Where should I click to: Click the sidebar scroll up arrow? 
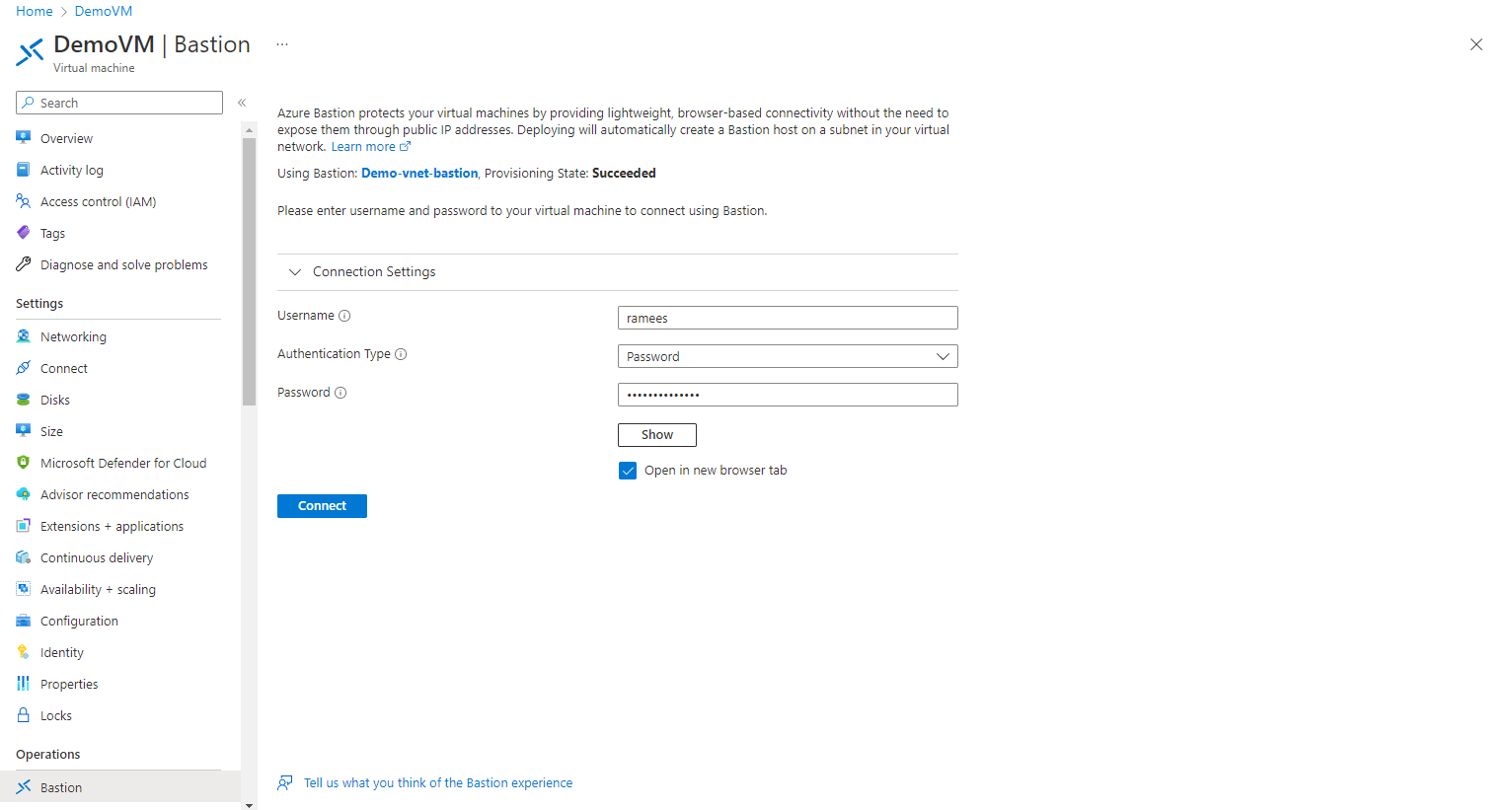[249, 129]
